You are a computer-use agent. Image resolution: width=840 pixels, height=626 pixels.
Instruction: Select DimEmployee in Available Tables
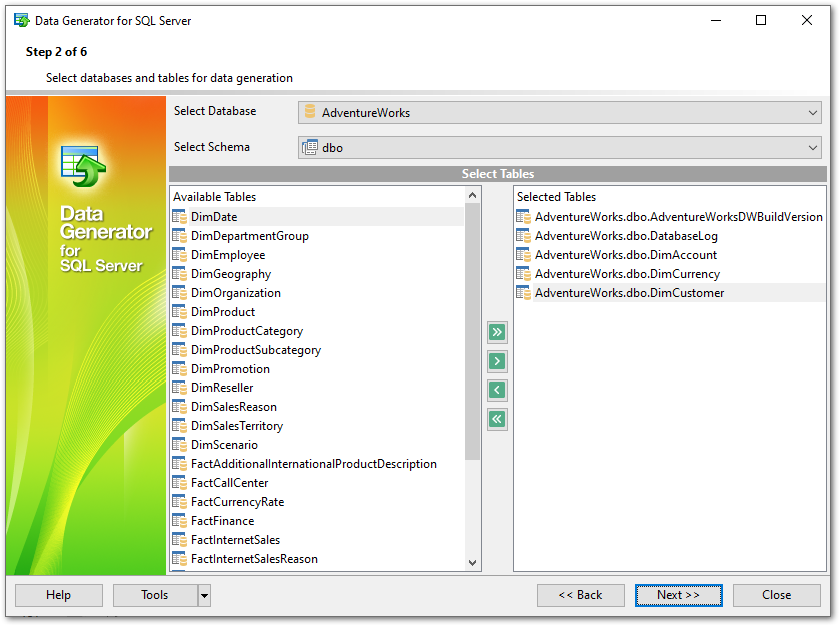click(x=318, y=255)
